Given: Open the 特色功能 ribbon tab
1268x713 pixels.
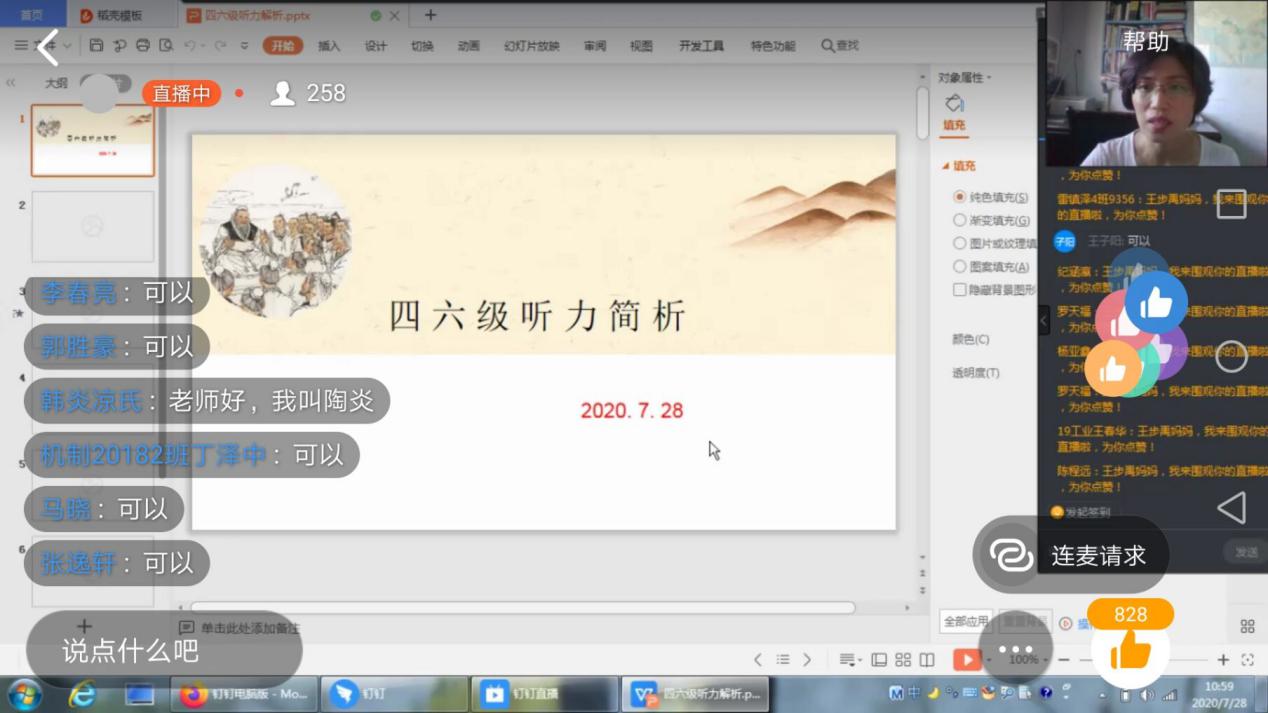Looking at the screenshot, I should point(773,46).
